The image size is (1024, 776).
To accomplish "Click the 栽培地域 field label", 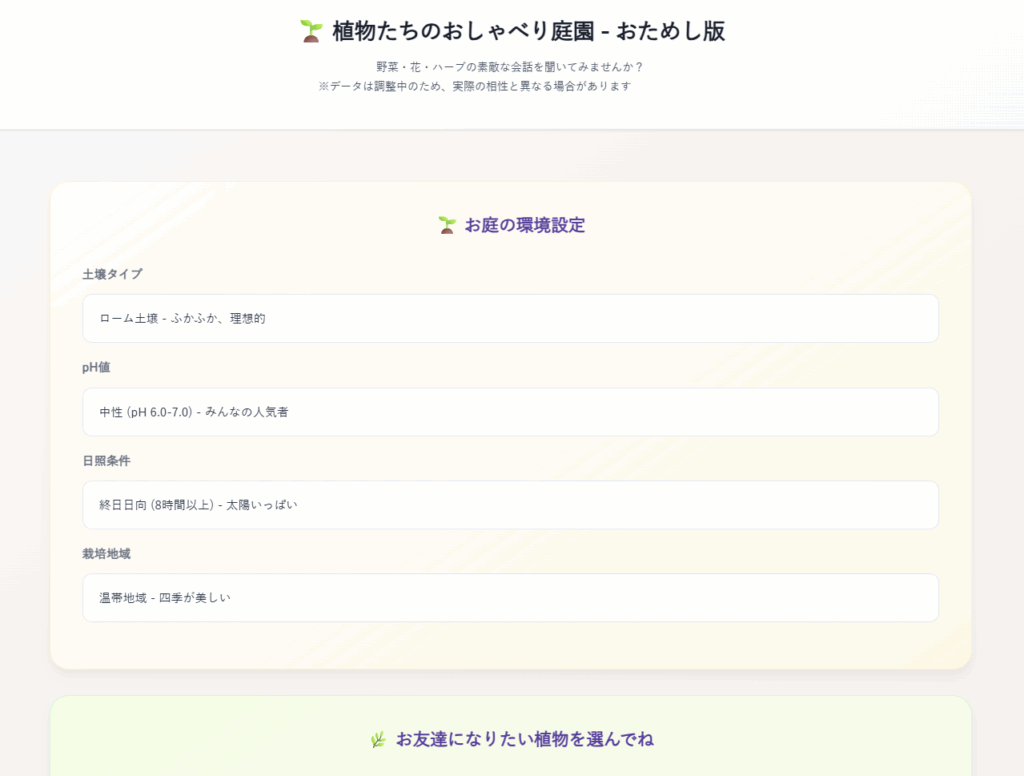I will [x=106, y=553].
